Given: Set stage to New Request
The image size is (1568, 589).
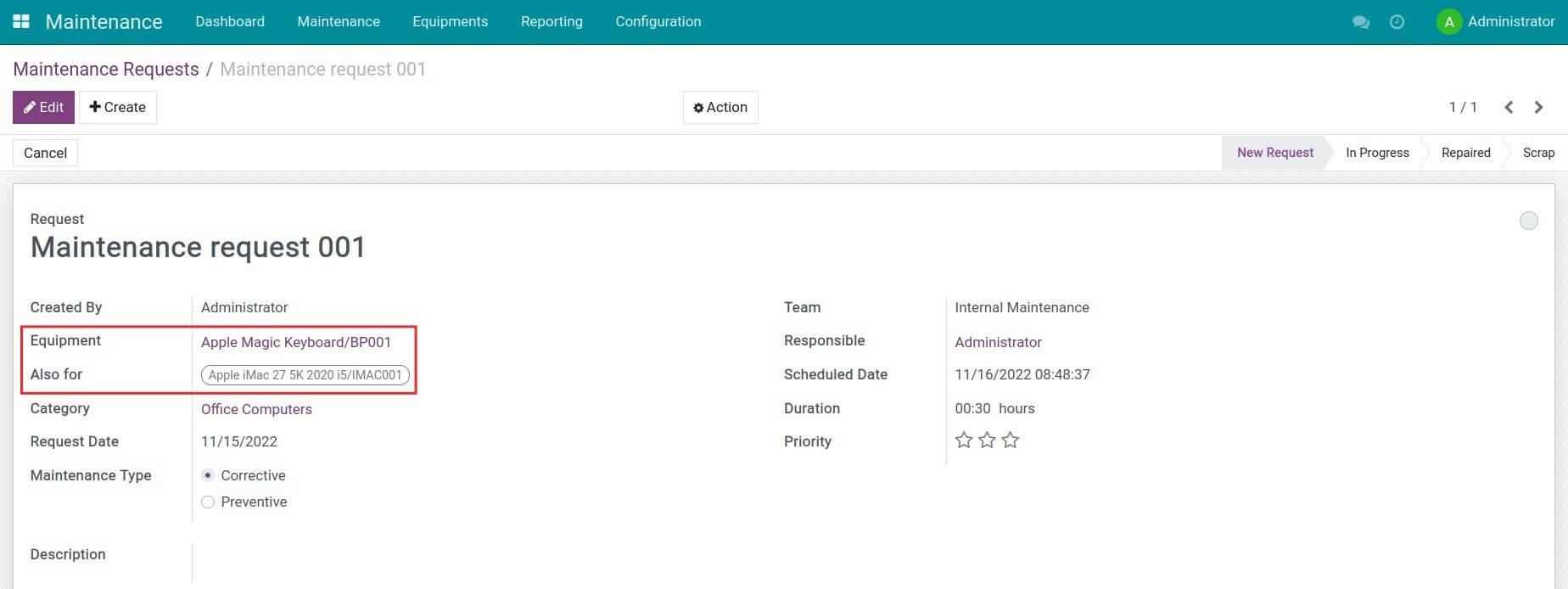Looking at the screenshot, I should pyautogui.click(x=1274, y=153).
